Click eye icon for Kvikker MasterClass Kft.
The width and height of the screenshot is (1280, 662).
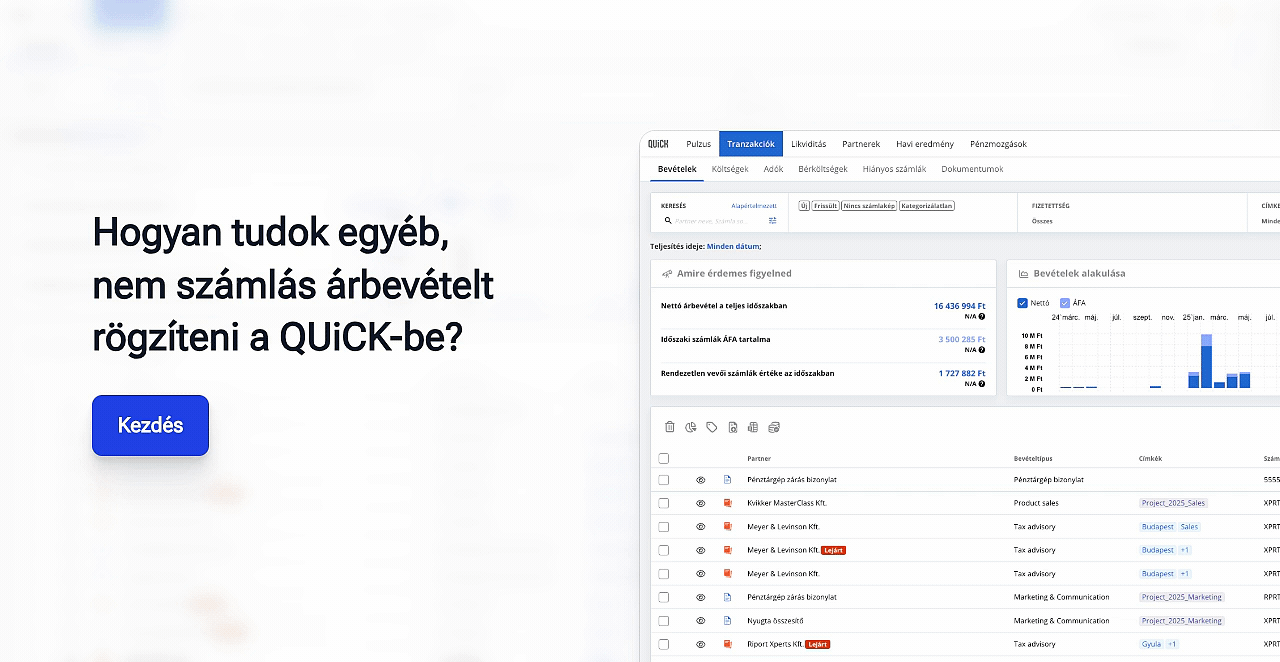tap(701, 503)
